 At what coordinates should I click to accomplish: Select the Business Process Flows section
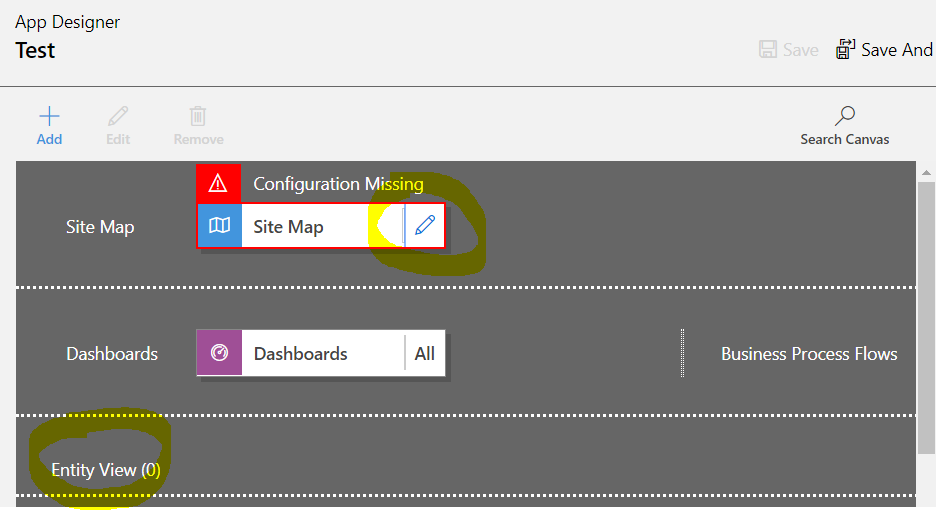click(x=809, y=354)
